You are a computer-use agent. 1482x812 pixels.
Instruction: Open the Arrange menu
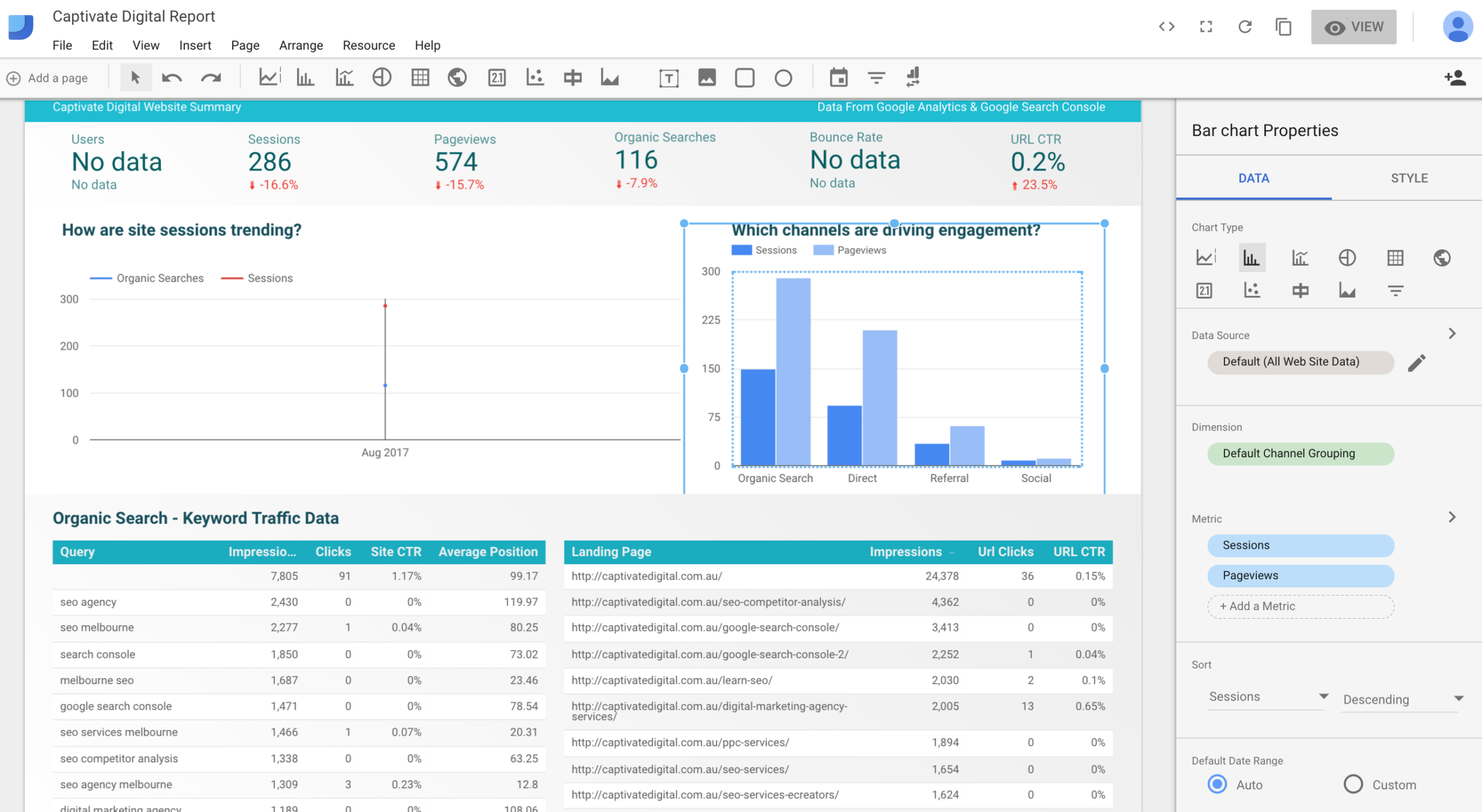coord(301,45)
